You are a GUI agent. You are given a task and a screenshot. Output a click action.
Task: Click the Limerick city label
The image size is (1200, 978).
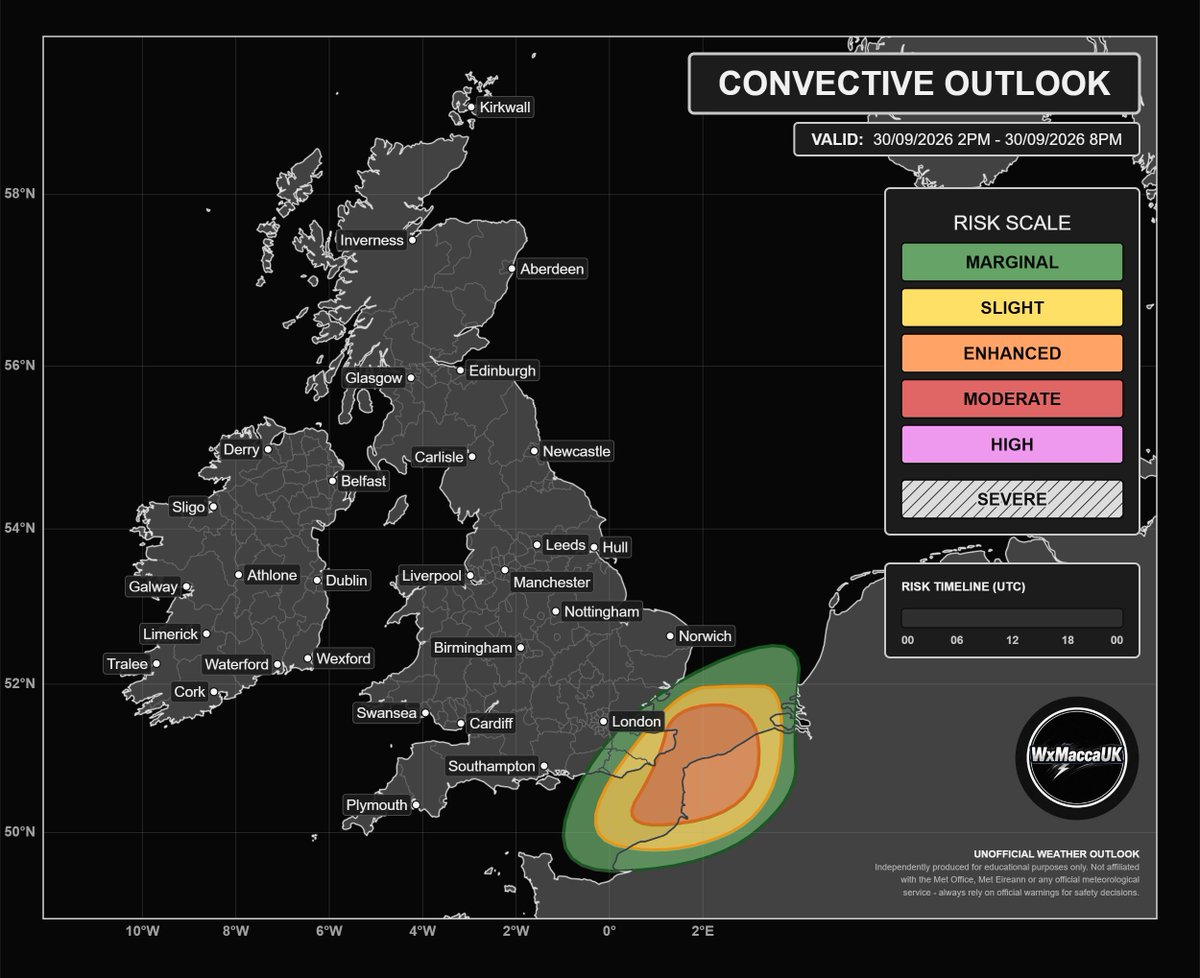(x=170, y=634)
